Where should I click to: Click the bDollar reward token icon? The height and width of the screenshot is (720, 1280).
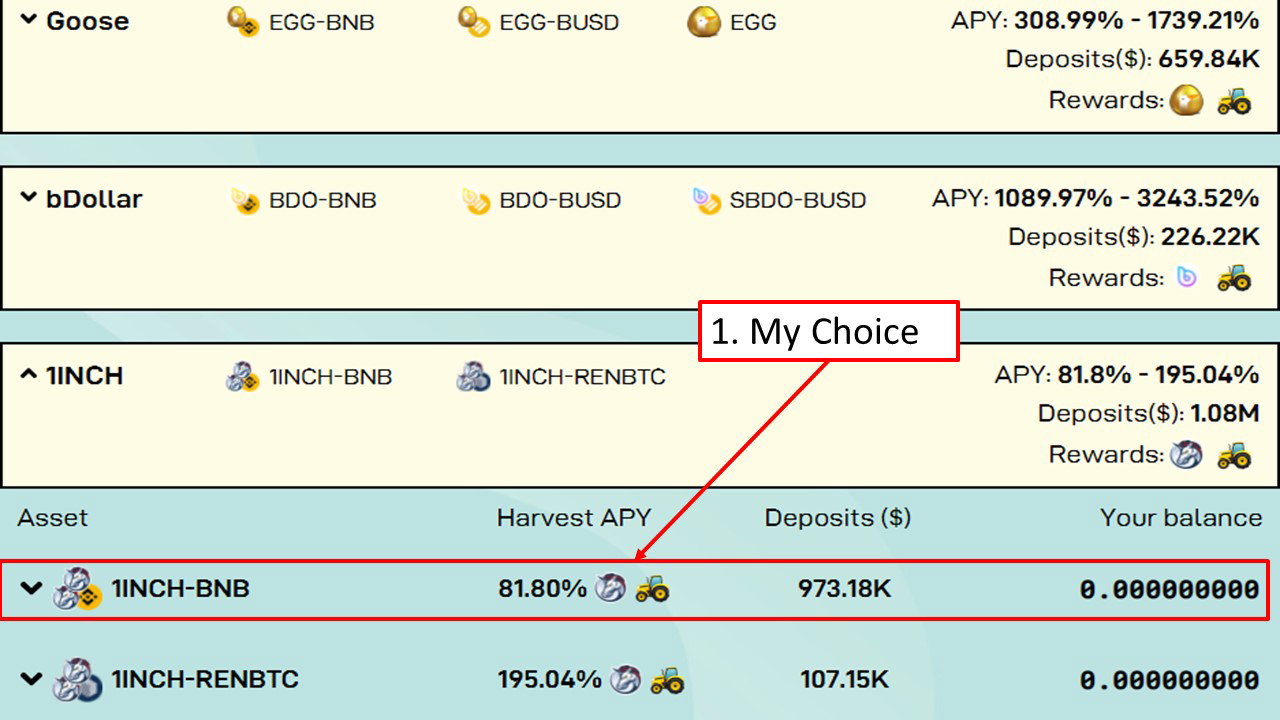click(1187, 277)
